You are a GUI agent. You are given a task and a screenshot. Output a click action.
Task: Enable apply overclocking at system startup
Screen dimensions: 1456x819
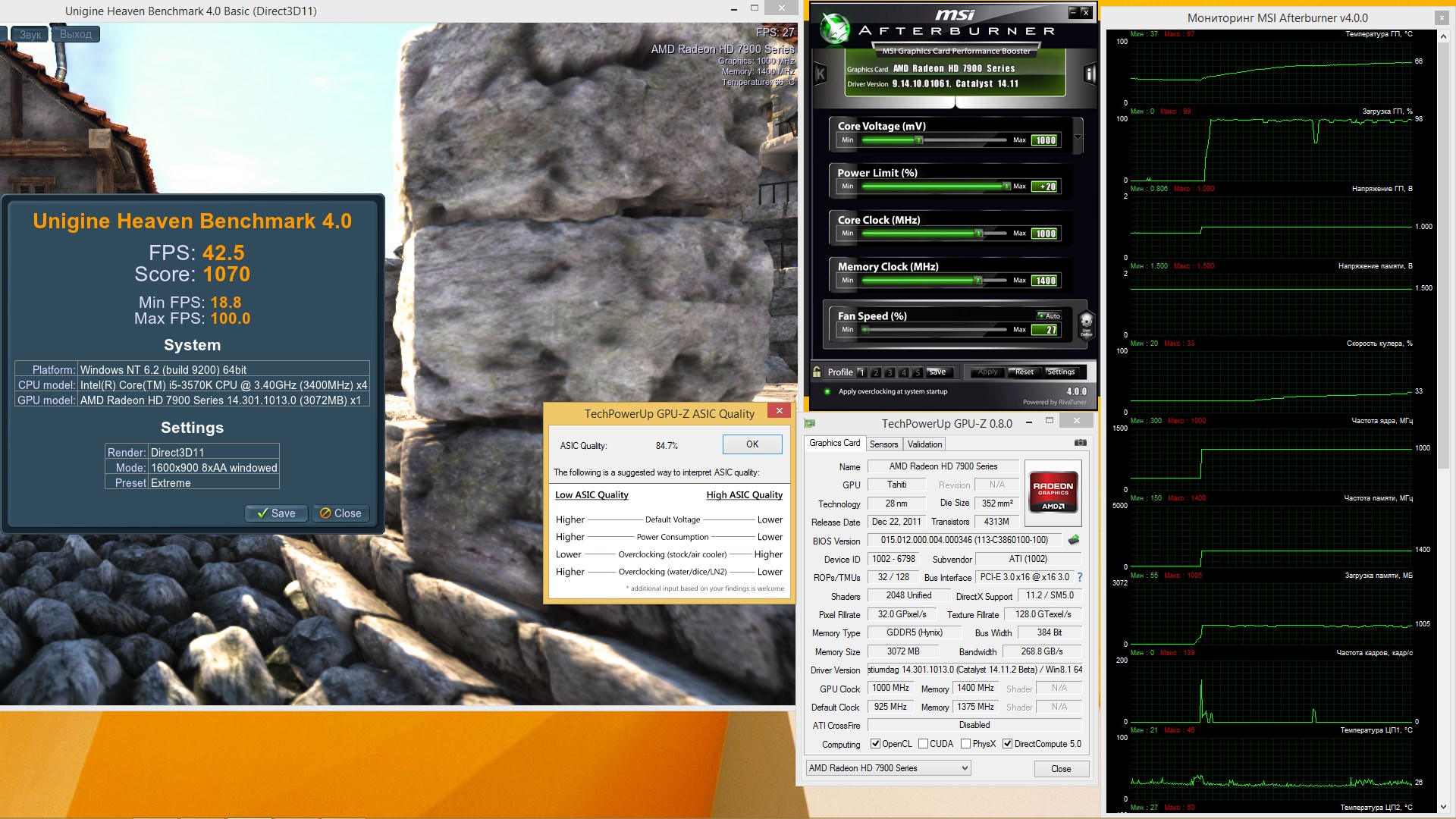pos(827,392)
